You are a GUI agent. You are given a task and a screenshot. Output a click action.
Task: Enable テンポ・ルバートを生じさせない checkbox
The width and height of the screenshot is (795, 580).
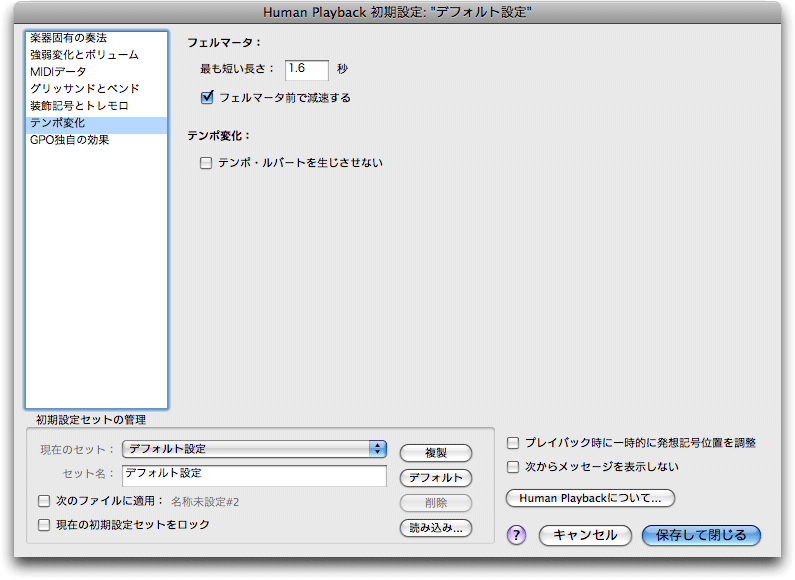206,163
